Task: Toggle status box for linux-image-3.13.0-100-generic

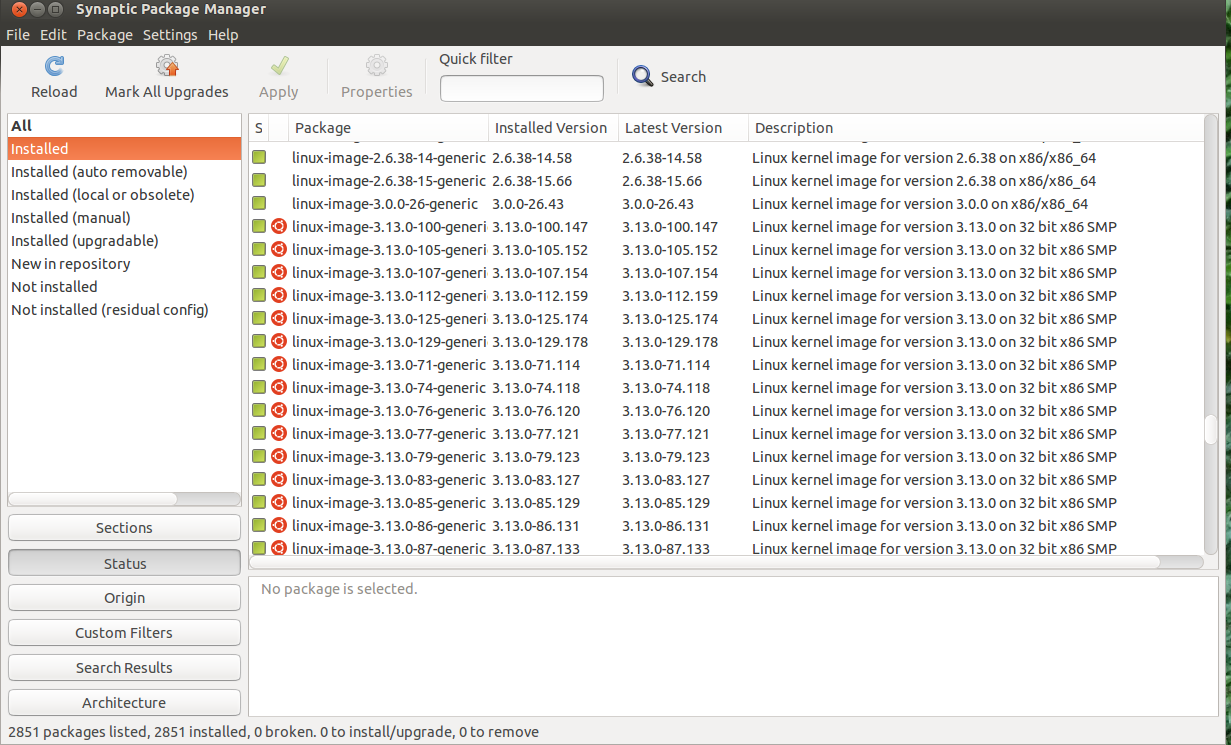Action: pos(259,227)
